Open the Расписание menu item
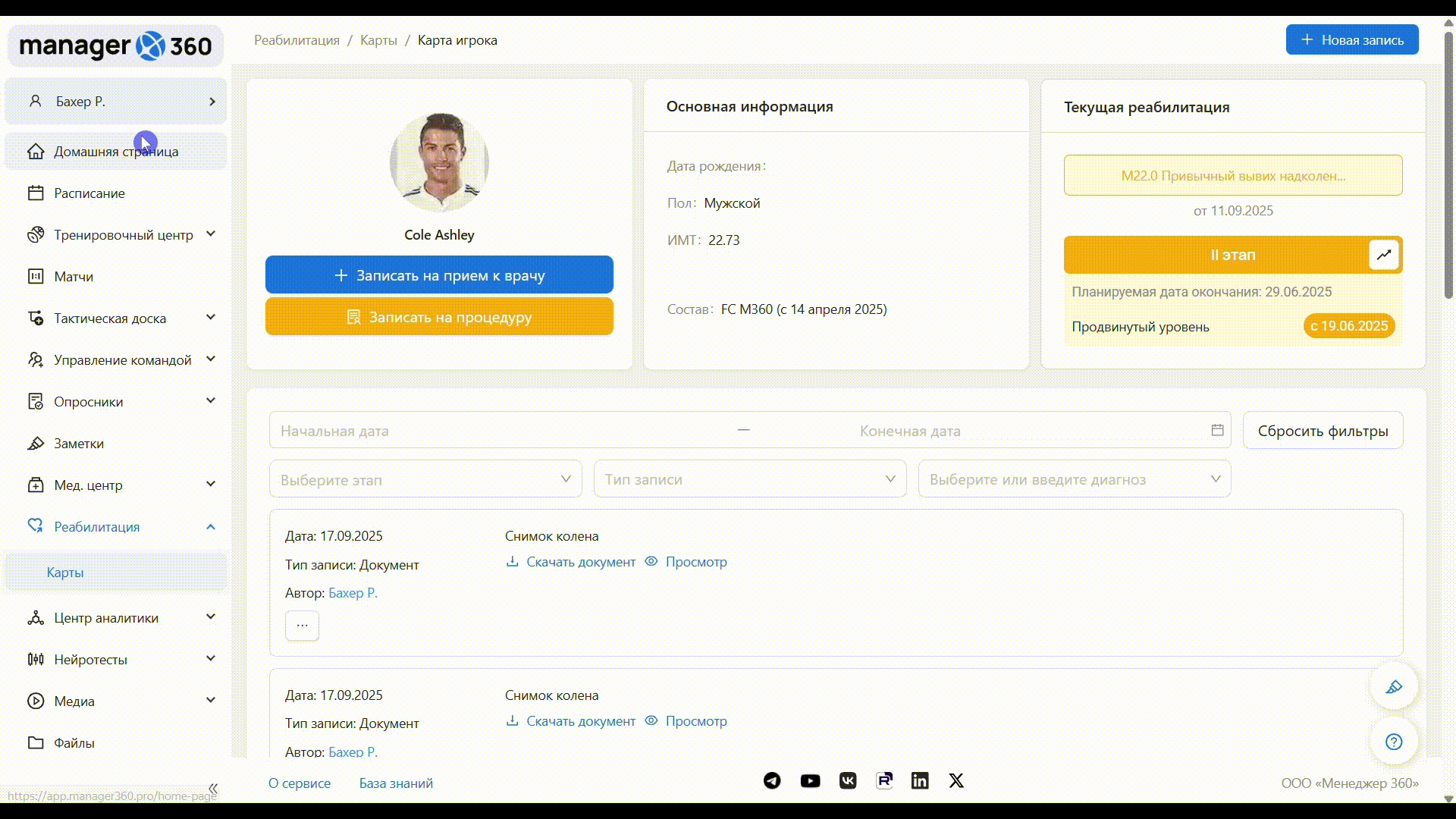This screenshot has height=819, width=1456. [89, 193]
